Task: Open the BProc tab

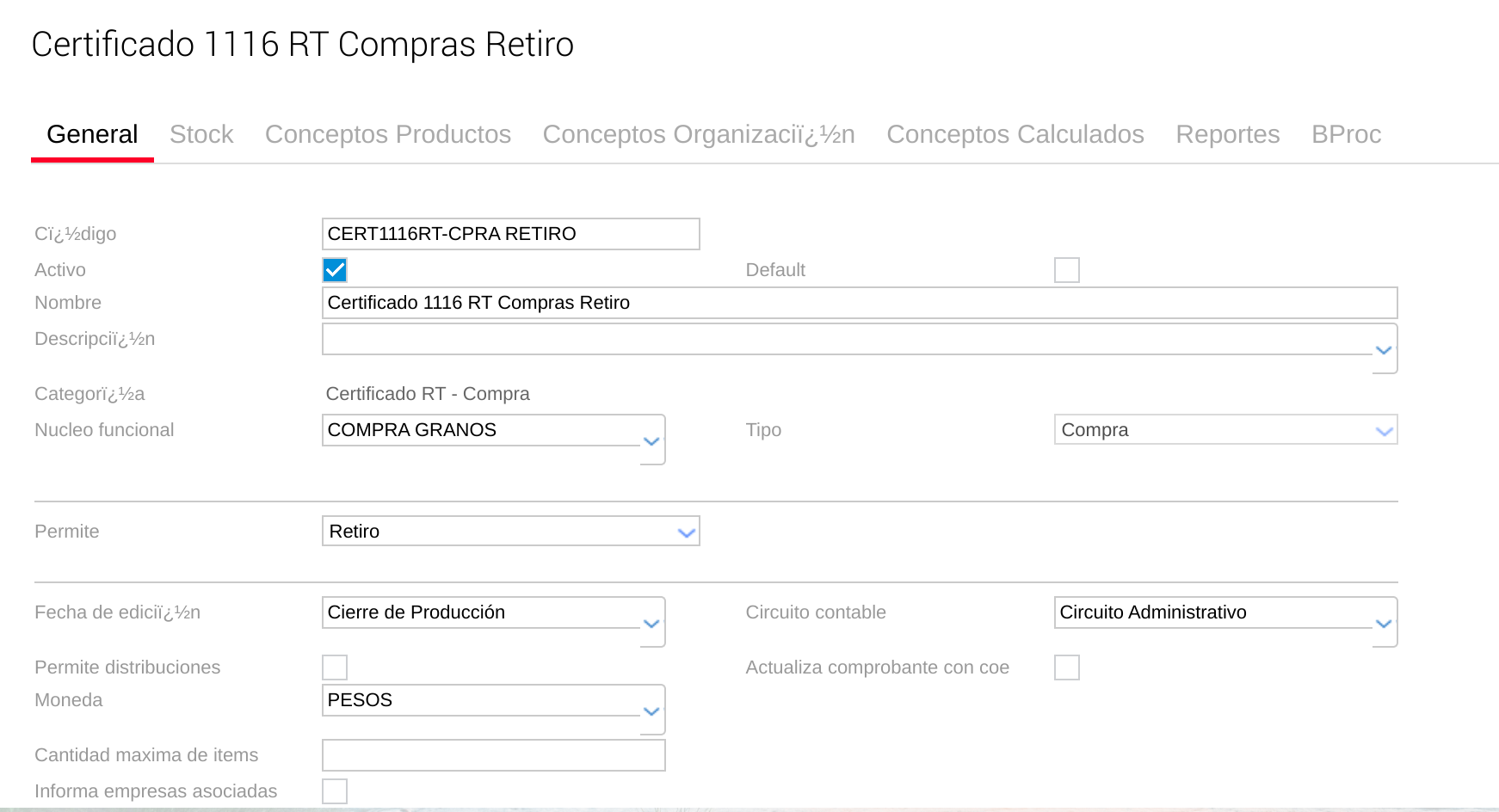Action: click(x=1346, y=134)
